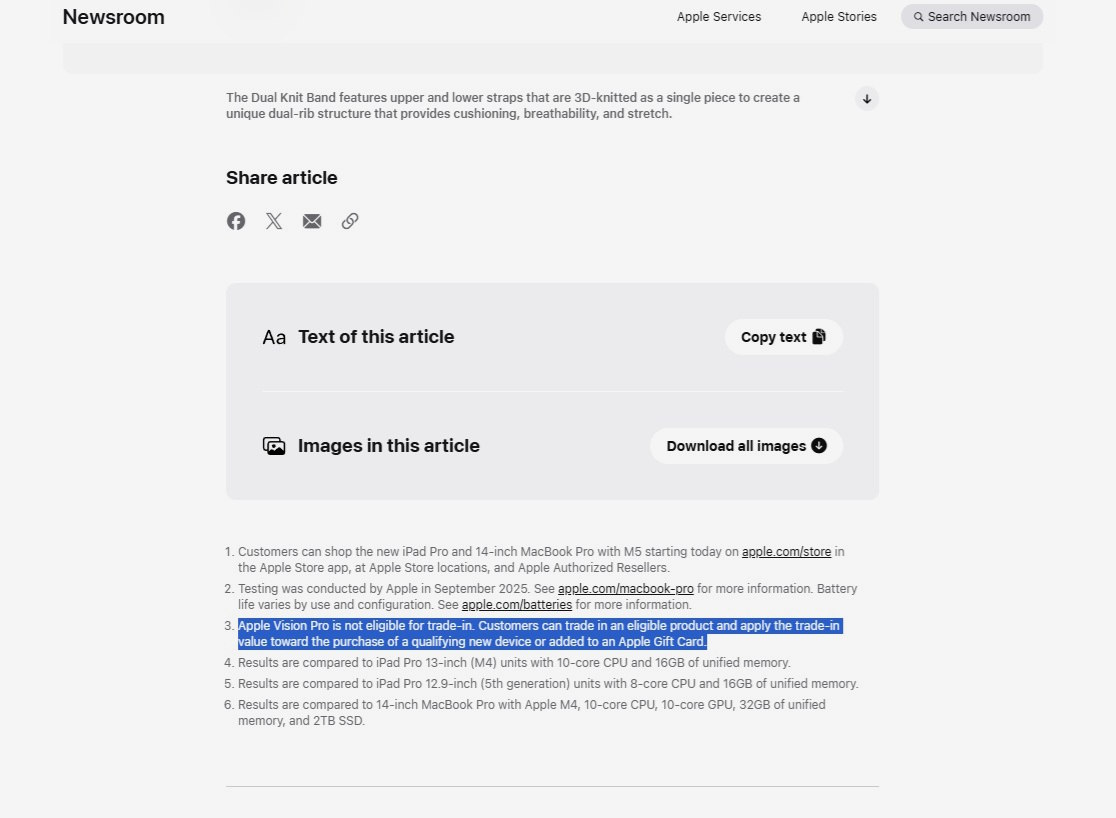Copy article link chain icon

[350, 221]
